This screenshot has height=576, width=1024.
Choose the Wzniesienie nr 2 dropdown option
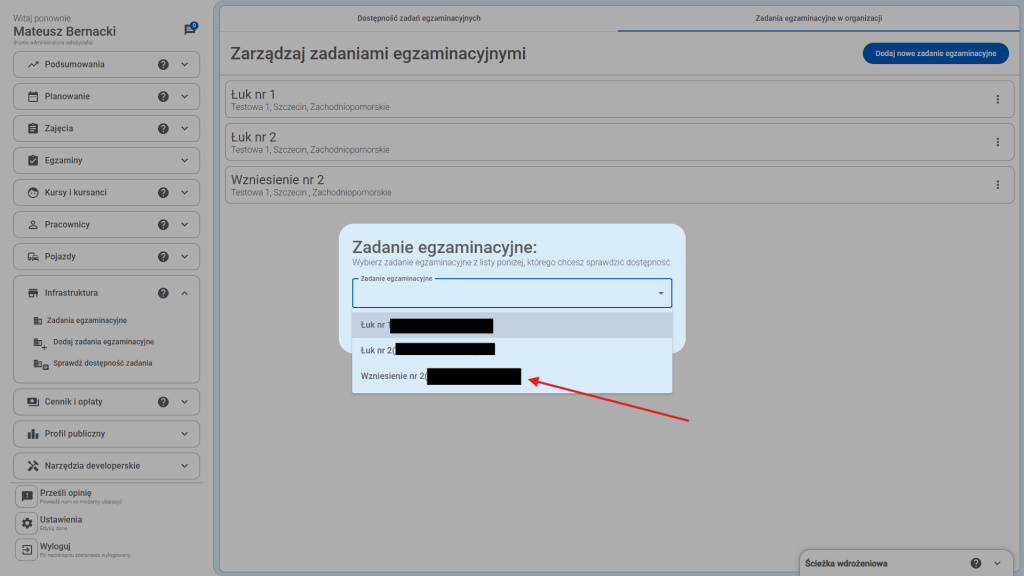tap(440, 376)
